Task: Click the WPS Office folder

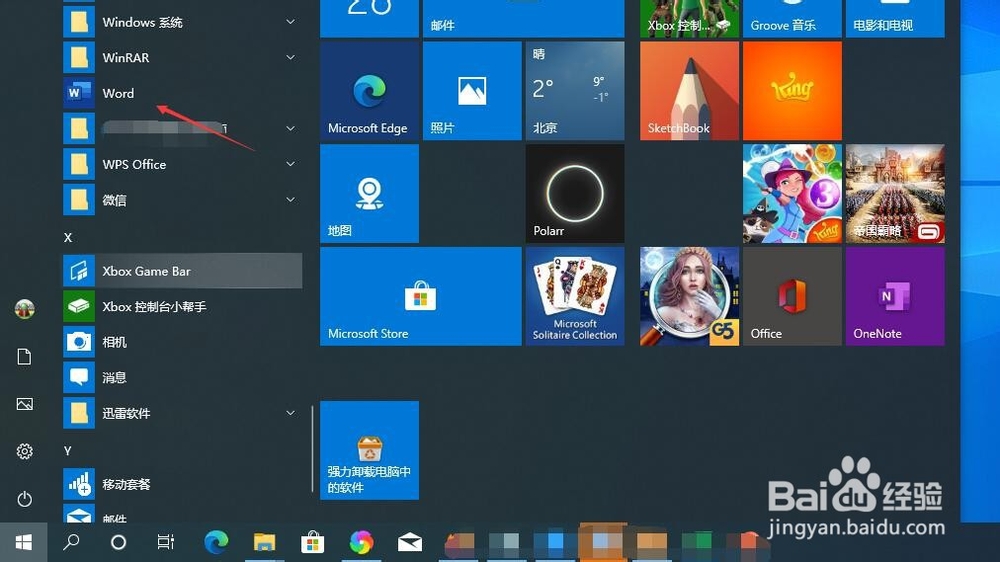Action: (x=182, y=164)
